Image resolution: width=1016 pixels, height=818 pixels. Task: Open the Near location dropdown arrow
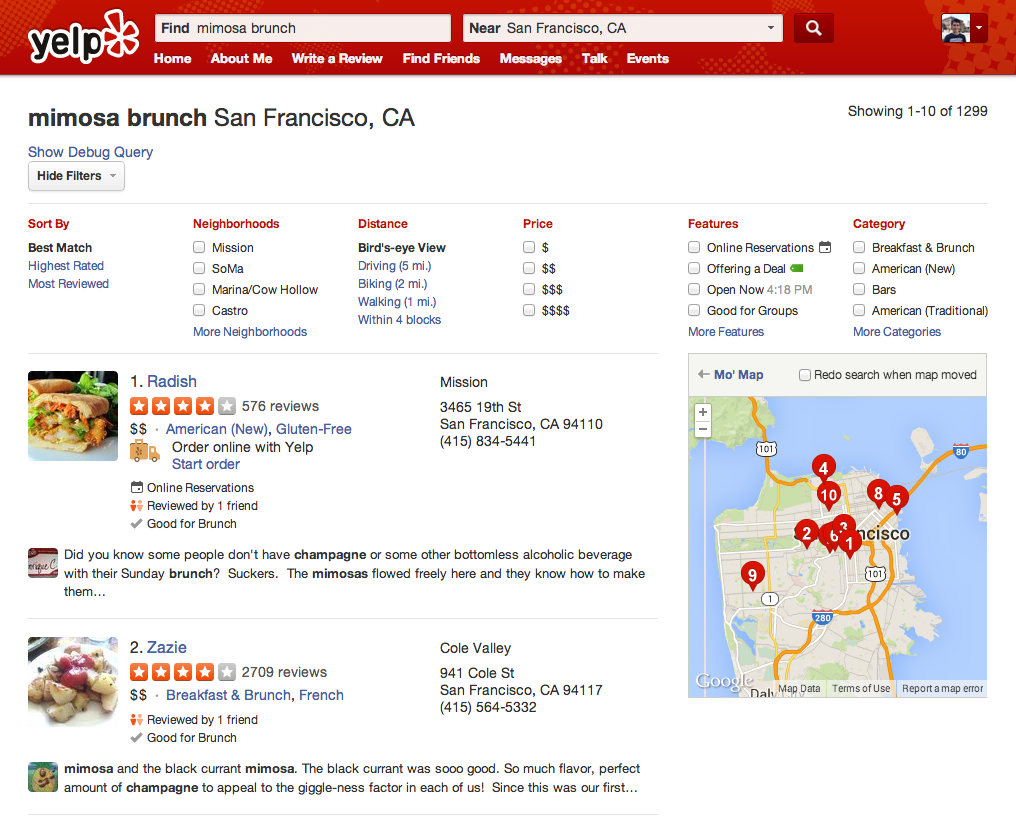click(x=770, y=28)
